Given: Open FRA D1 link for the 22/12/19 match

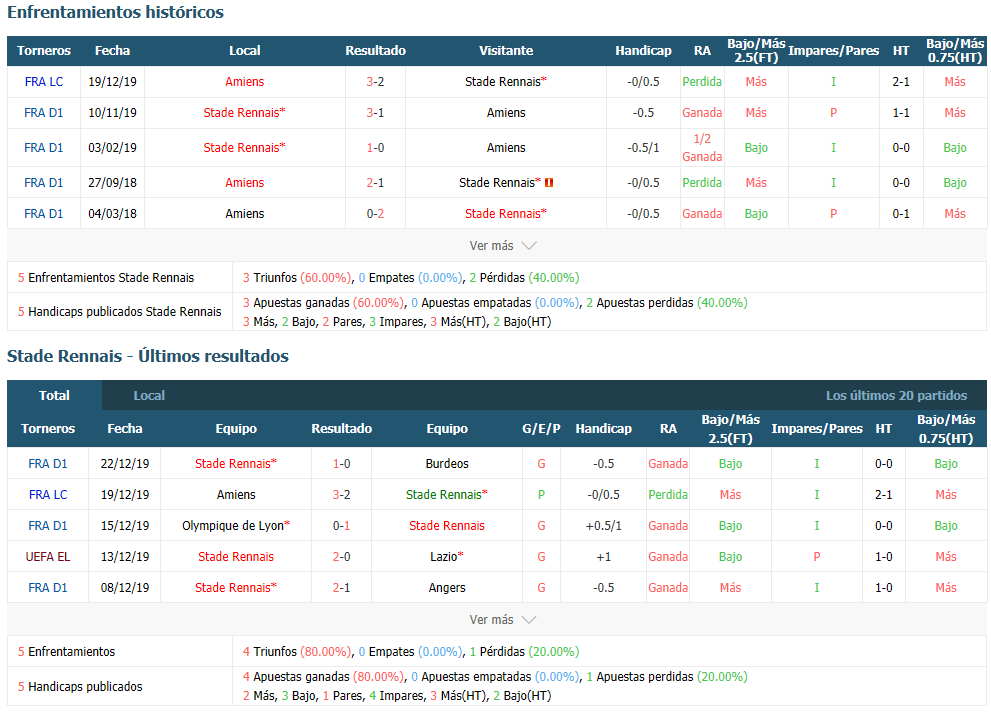Looking at the screenshot, I should coord(47,464).
